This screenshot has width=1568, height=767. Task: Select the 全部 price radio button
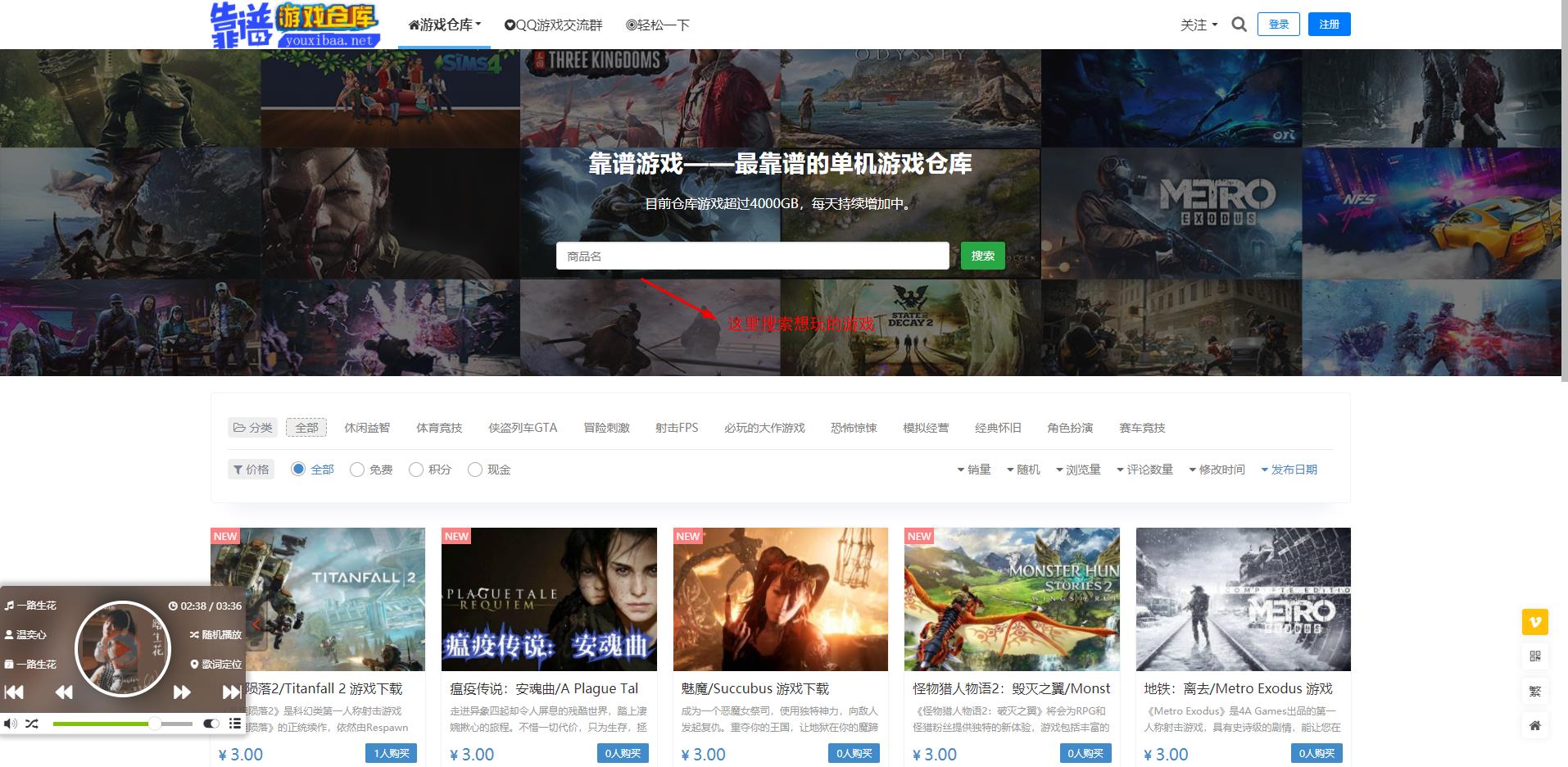[299, 470]
